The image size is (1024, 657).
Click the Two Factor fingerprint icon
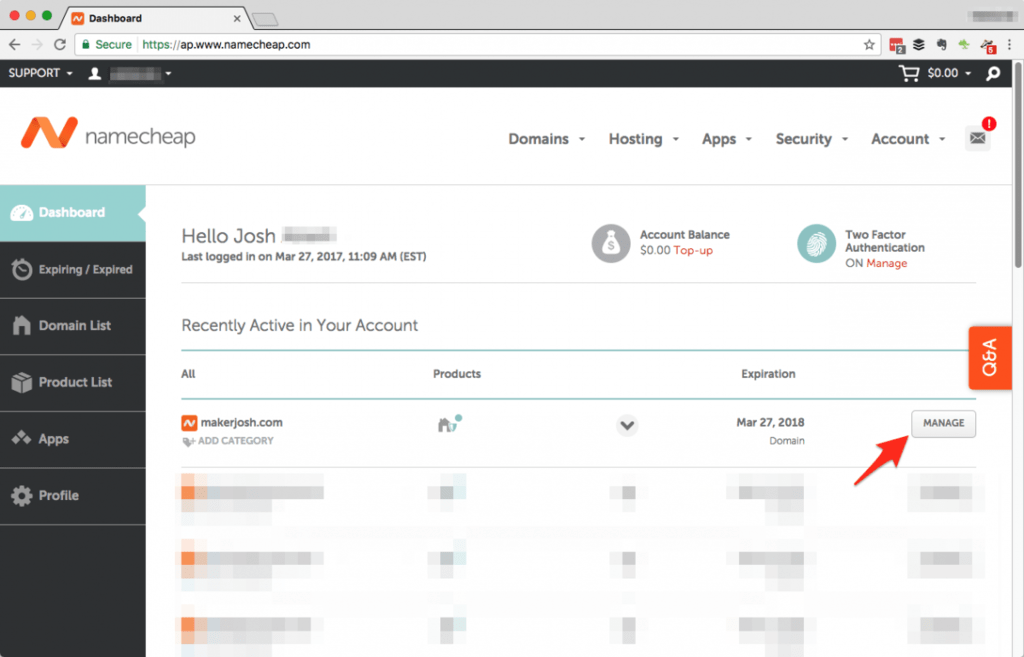coord(816,243)
